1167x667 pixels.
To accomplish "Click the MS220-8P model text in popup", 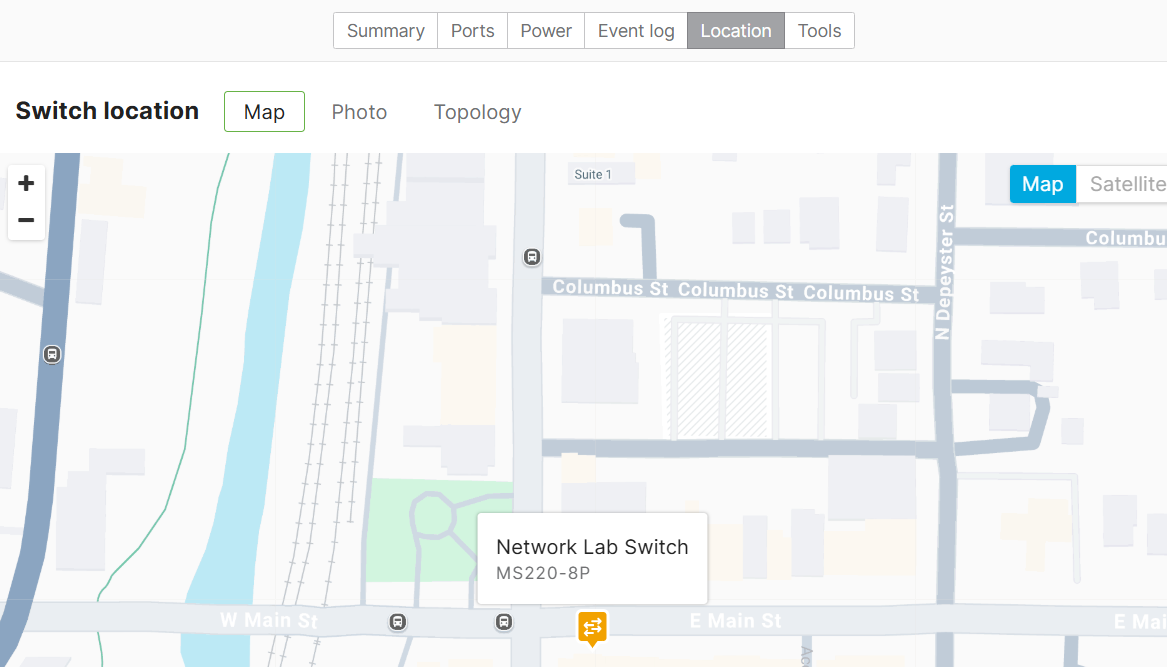I will tap(543, 573).
